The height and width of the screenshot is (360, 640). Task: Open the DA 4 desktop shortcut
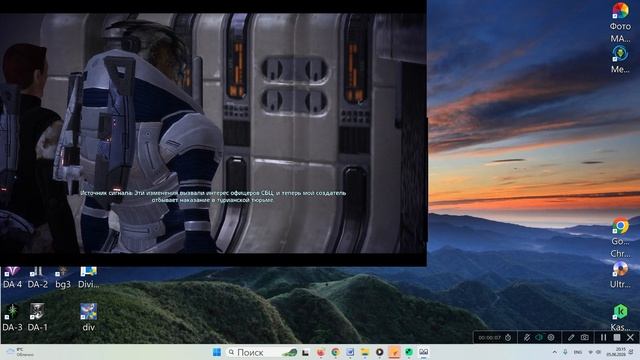(x=12, y=278)
